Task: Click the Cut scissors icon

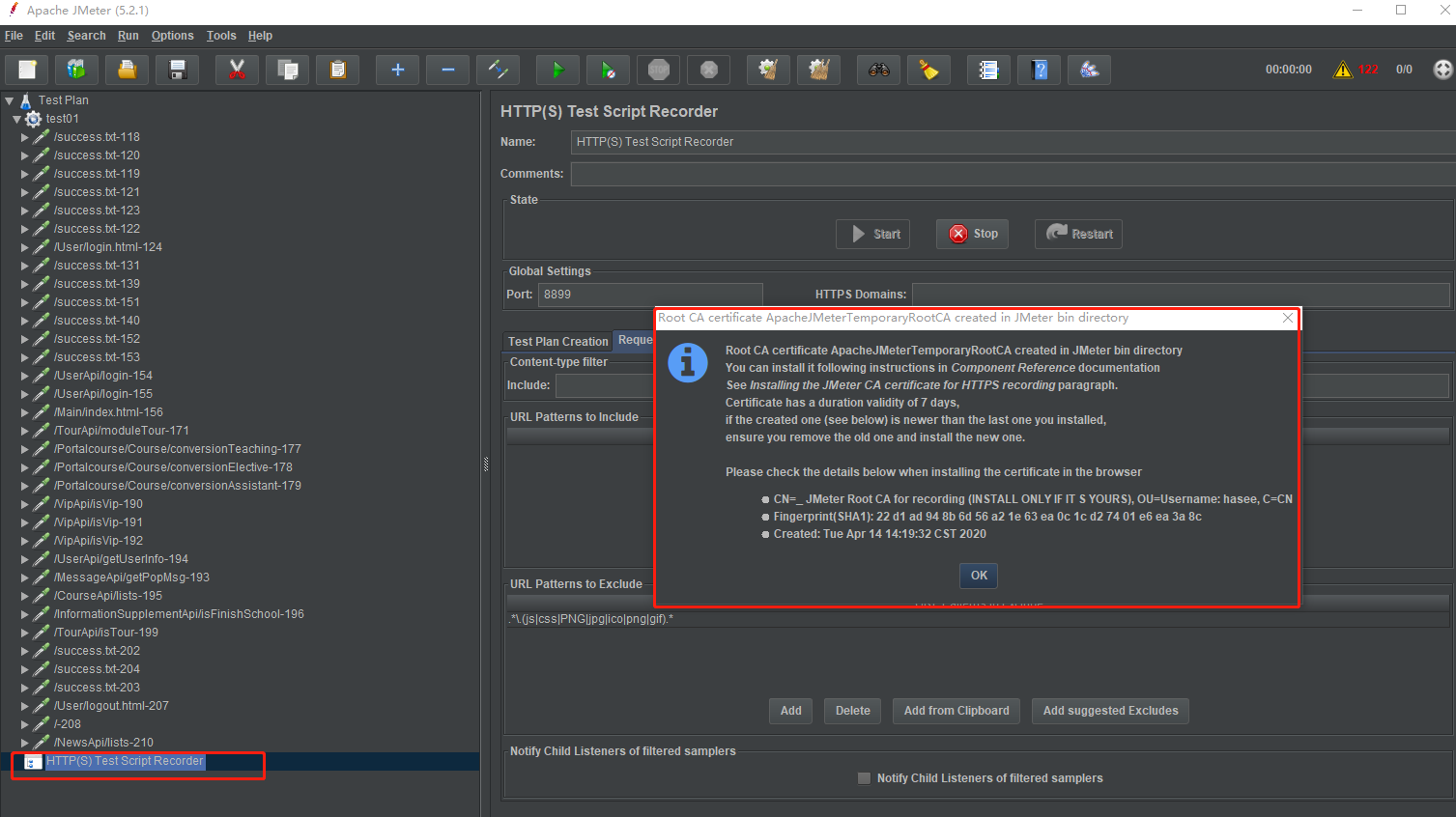Action: point(237,70)
